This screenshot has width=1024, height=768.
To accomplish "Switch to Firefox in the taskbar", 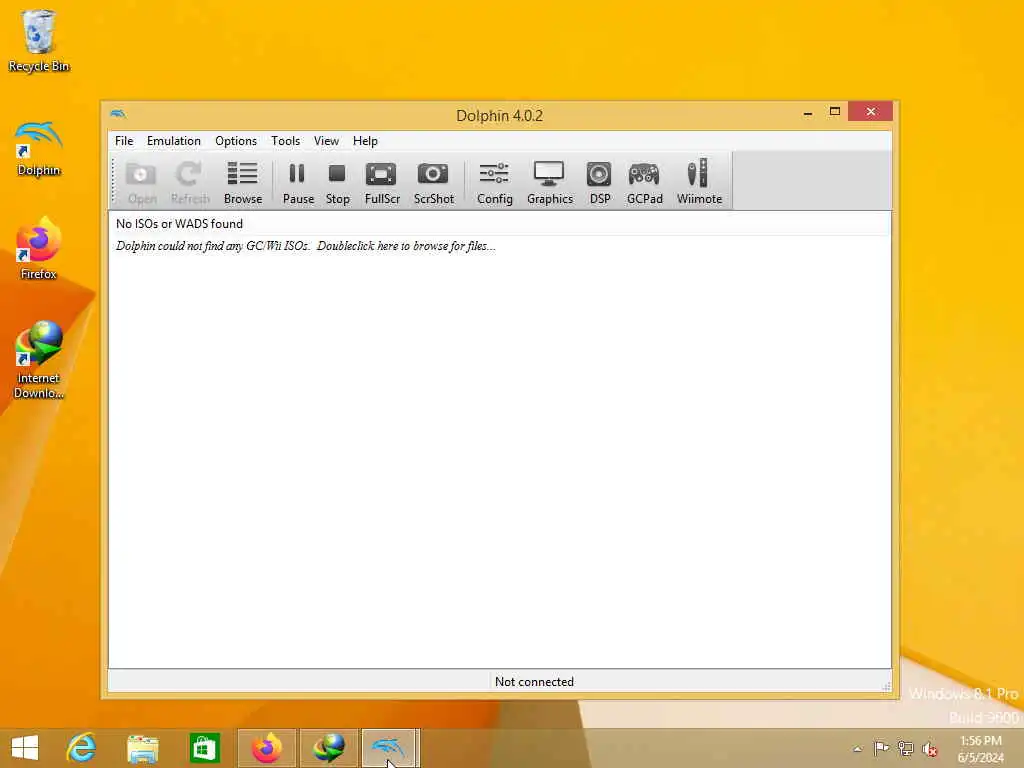I will coord(266,748).
